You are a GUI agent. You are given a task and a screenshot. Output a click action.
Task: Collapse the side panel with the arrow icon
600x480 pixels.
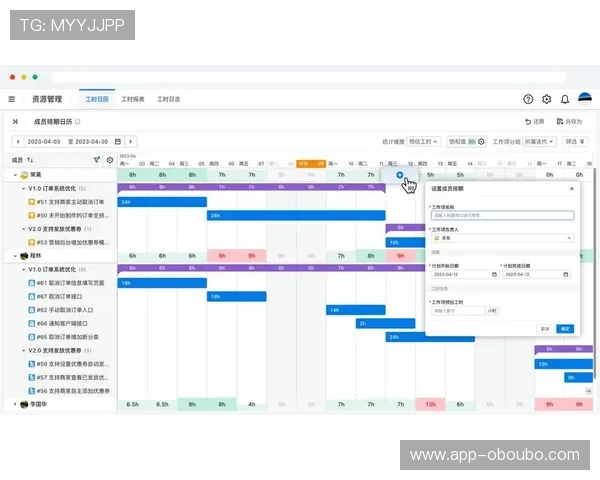15,122
